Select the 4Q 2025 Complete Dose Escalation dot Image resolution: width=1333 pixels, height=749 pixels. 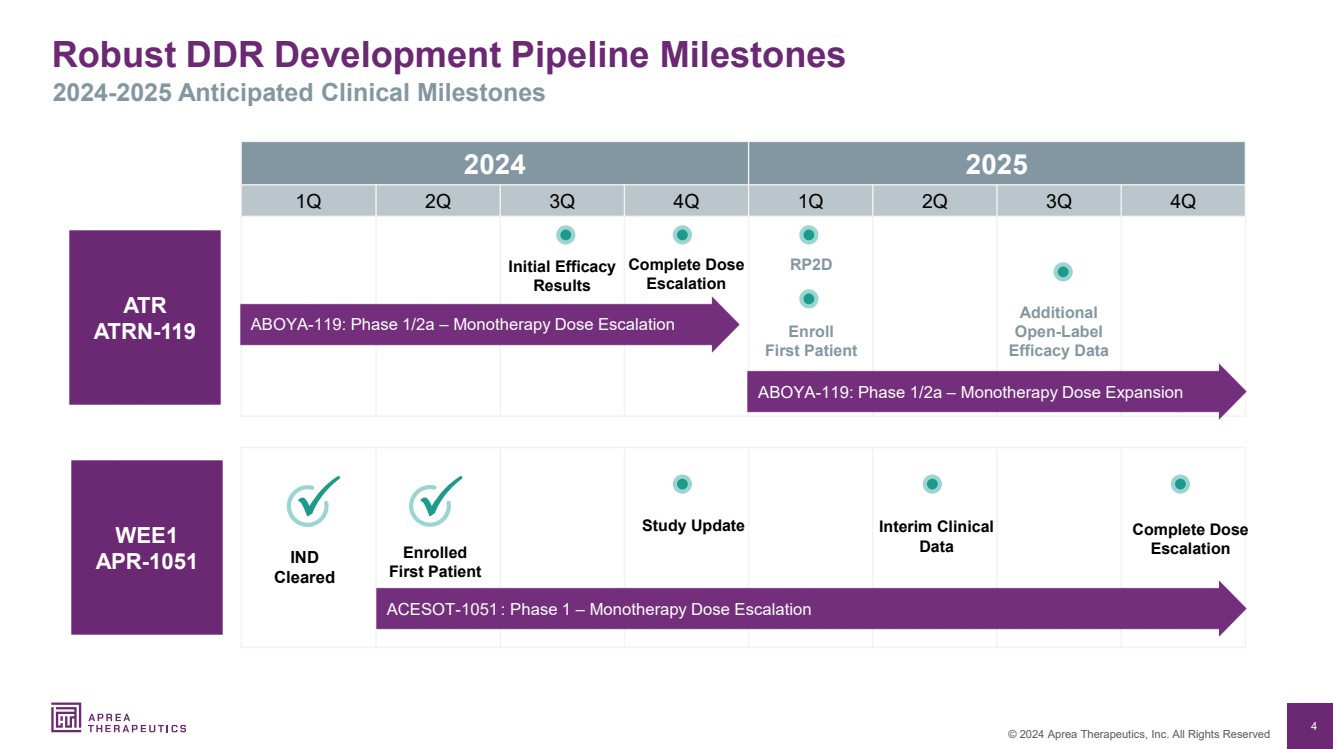coord(1180,484)
